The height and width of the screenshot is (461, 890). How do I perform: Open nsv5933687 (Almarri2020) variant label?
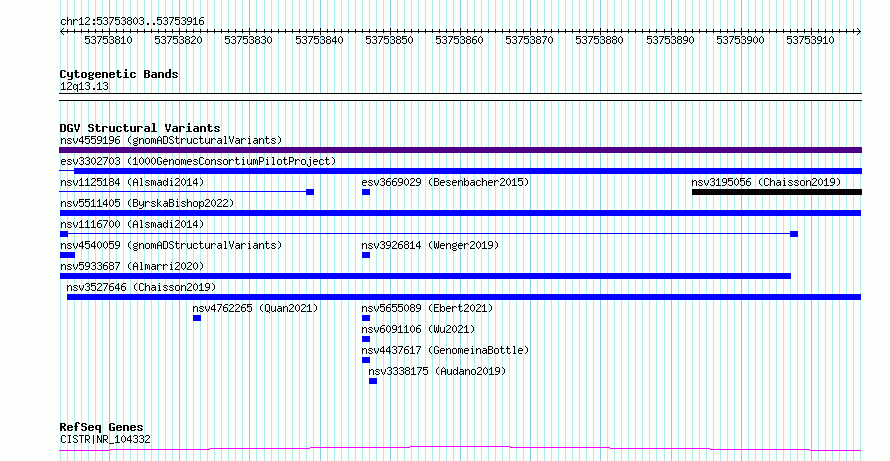pyautogui.click(x=132, y=266)
